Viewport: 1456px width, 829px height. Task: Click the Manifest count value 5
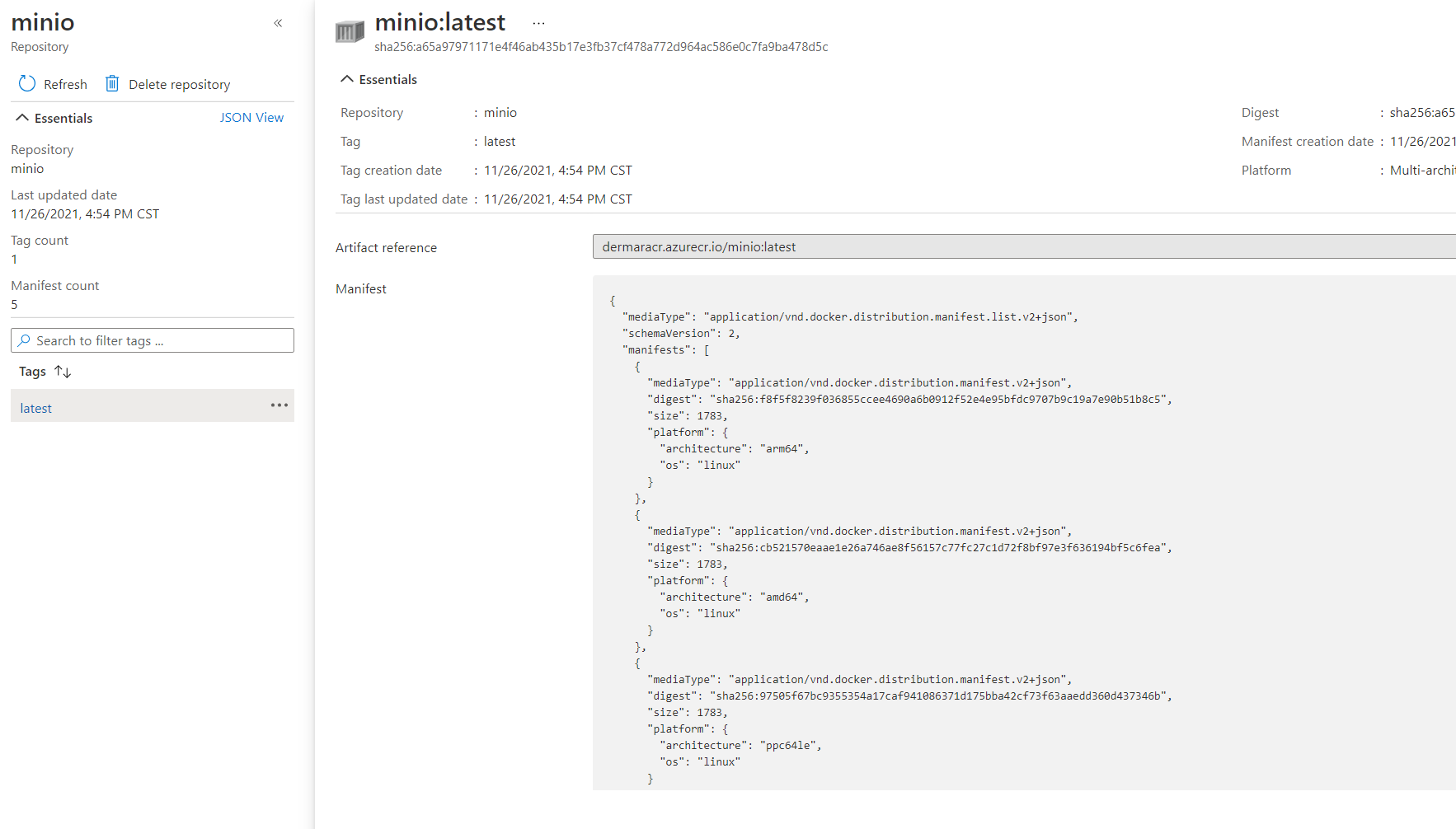coord(14,305)
